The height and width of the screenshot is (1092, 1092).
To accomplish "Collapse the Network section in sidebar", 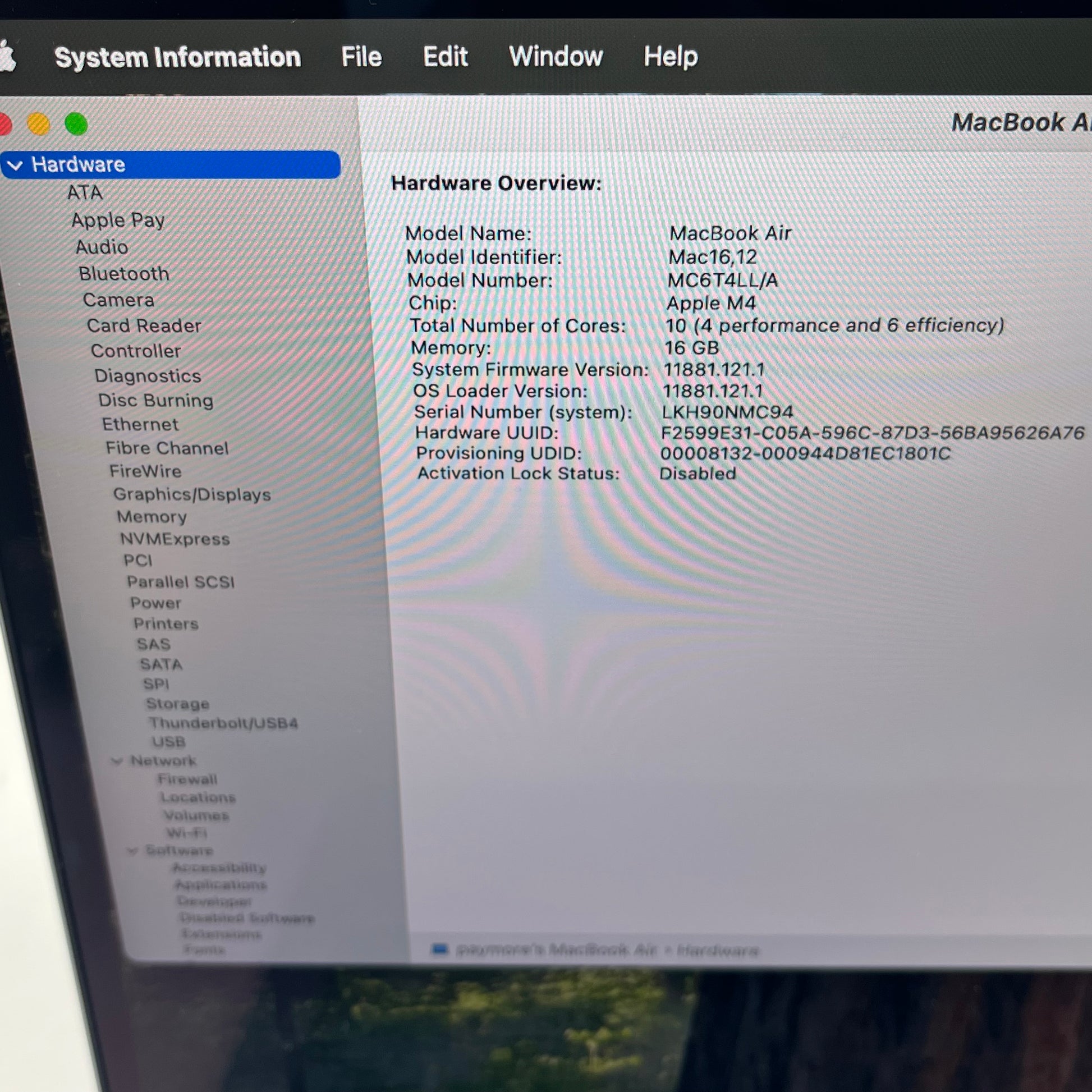I will 117,761.
